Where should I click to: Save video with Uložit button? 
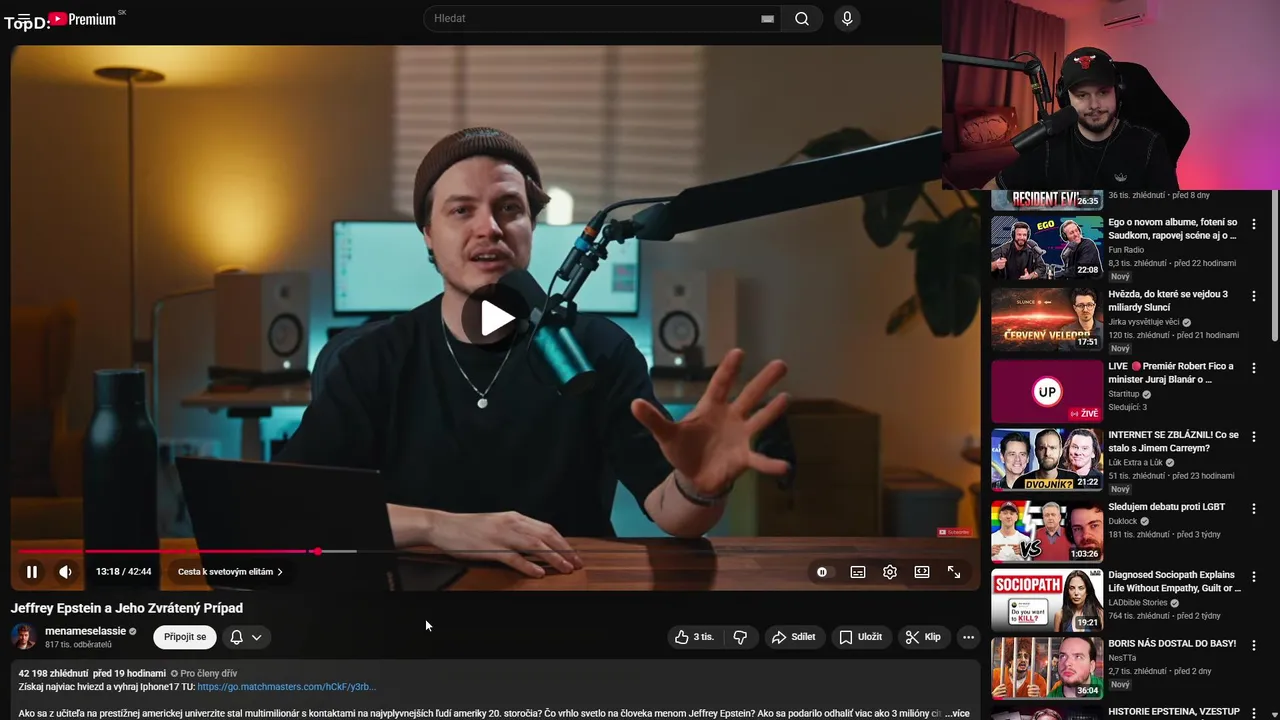[861, 637]
